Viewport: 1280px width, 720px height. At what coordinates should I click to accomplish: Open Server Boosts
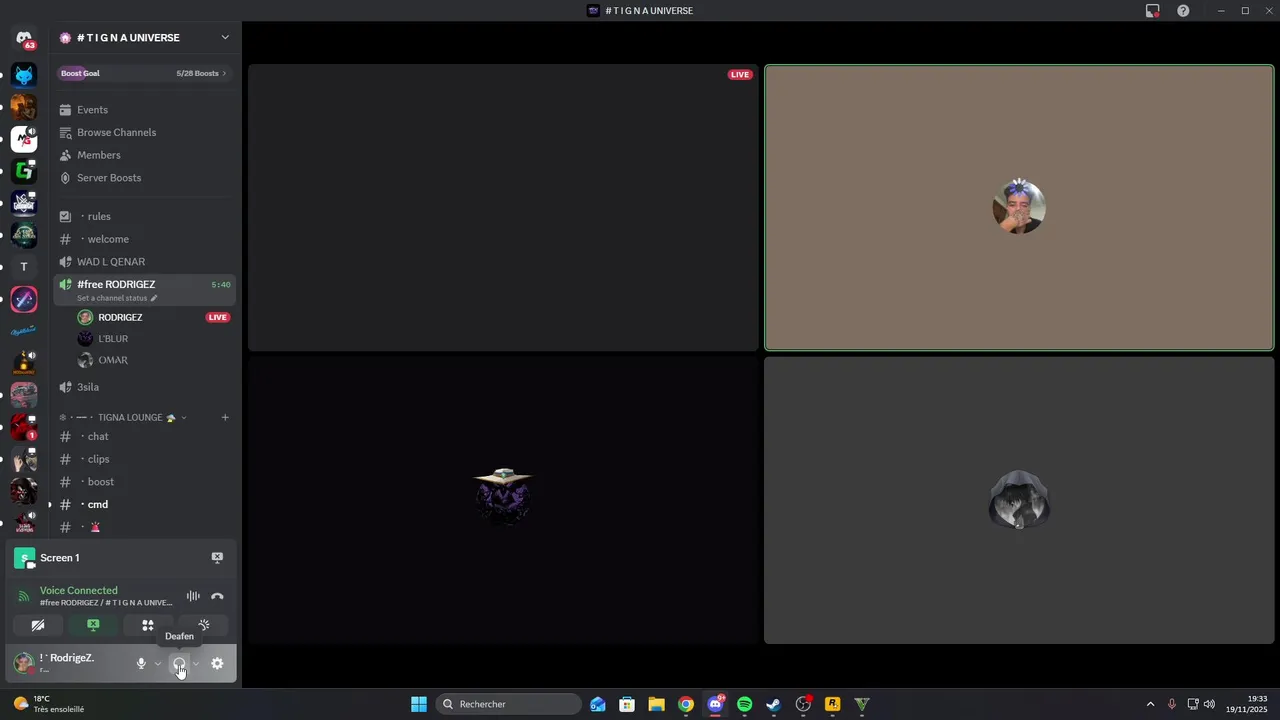tap(145, 178)
